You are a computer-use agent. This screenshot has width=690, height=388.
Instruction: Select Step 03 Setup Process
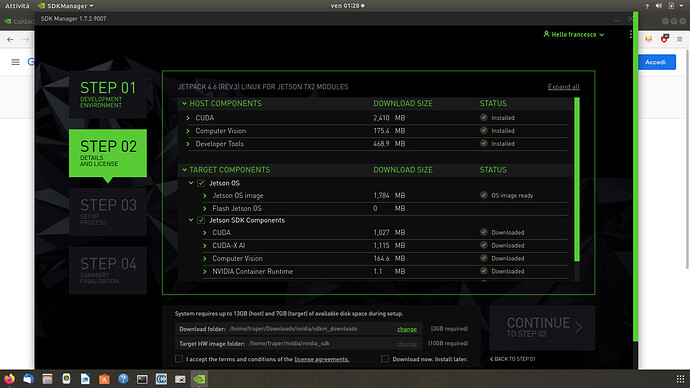coord(108,212)
